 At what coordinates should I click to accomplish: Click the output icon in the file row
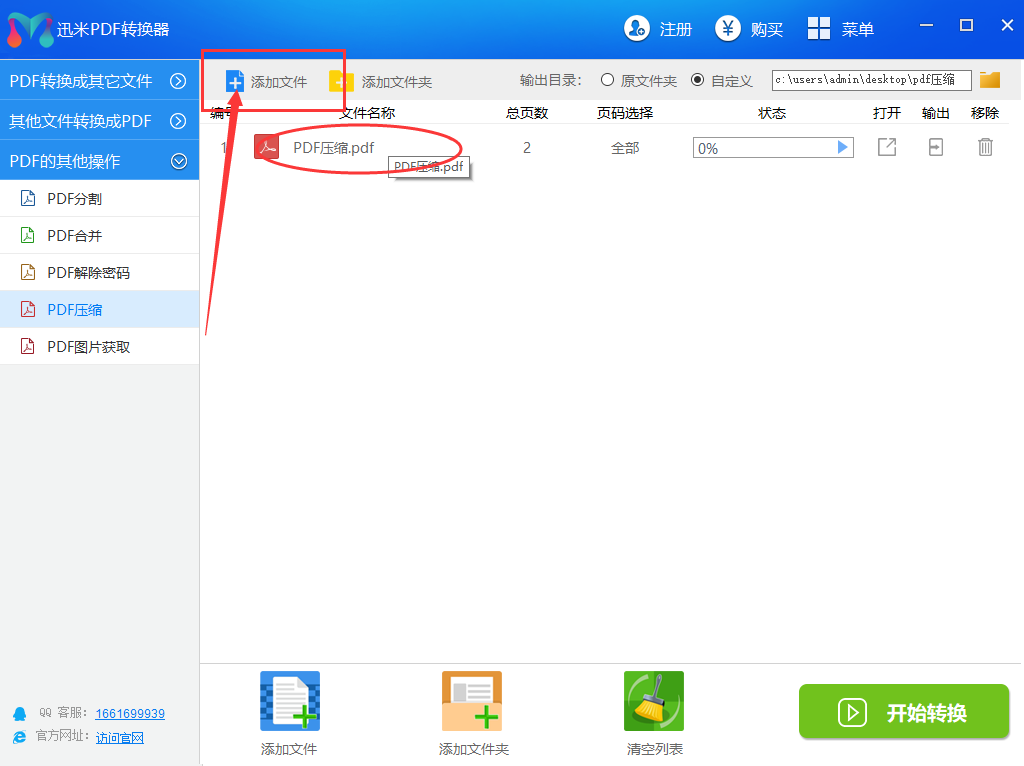pos(935,148)
